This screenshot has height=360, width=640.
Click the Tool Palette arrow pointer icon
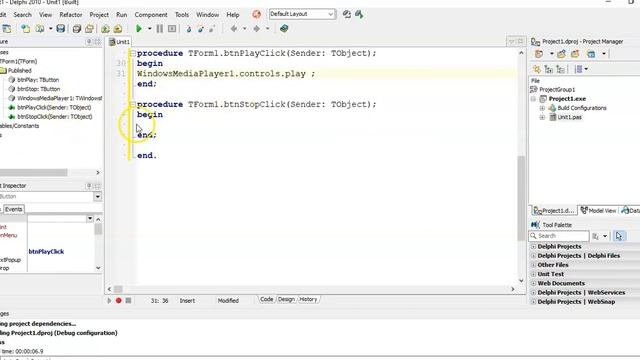619,236
